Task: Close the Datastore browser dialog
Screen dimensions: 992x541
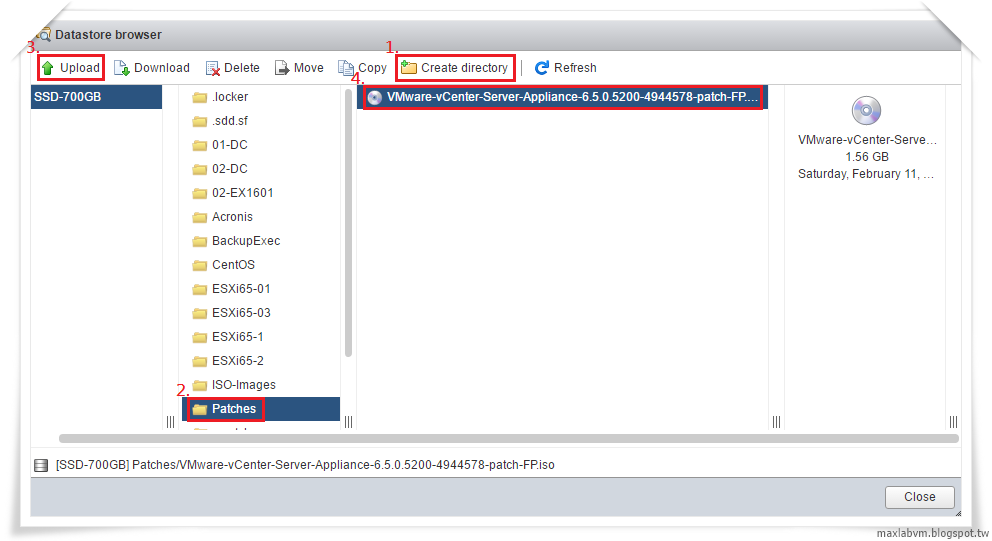Action: click(x=919, y=497)
